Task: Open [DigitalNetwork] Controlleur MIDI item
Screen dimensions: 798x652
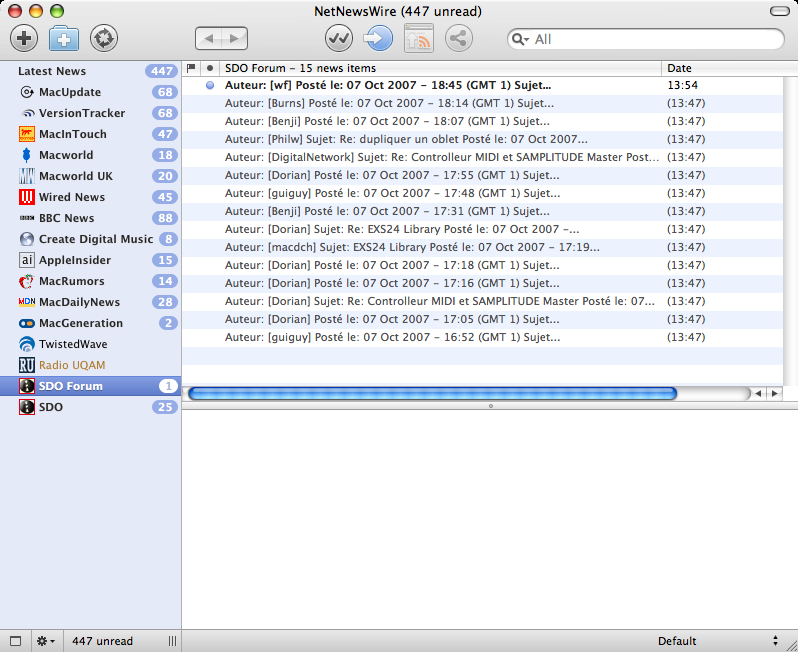Action: pos(482,157)
